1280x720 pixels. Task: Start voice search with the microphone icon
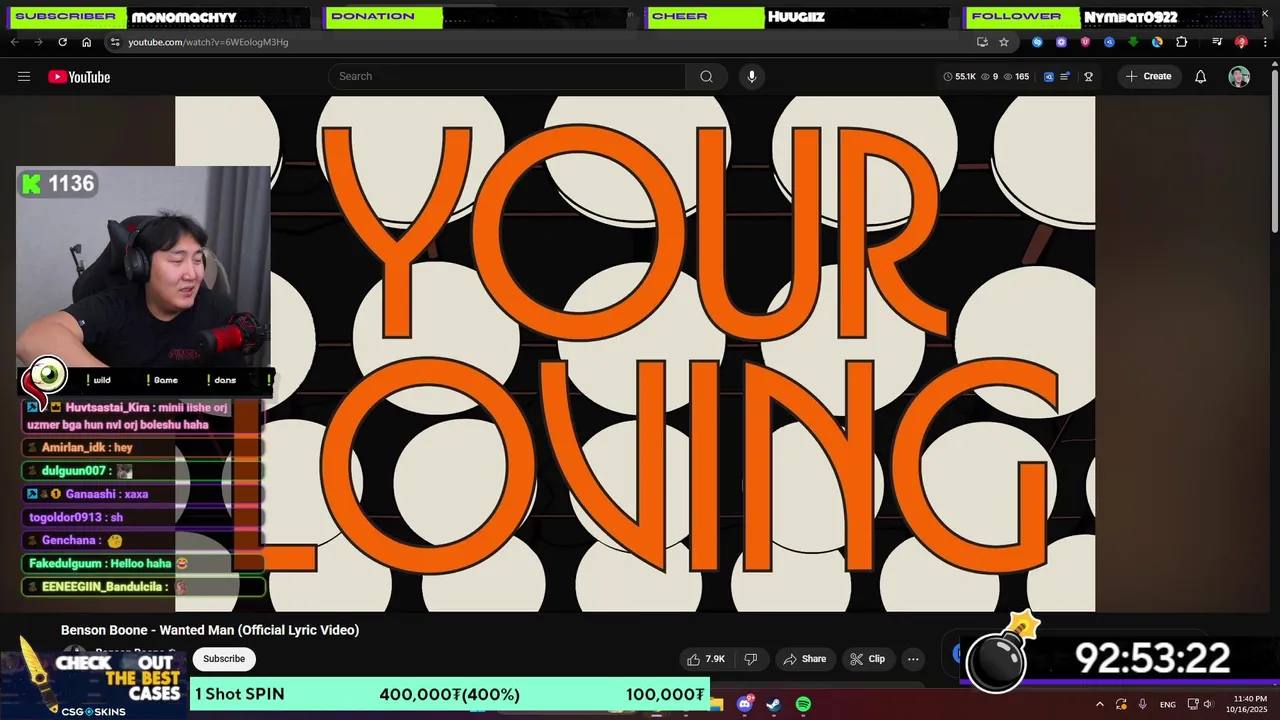[752, 77]
